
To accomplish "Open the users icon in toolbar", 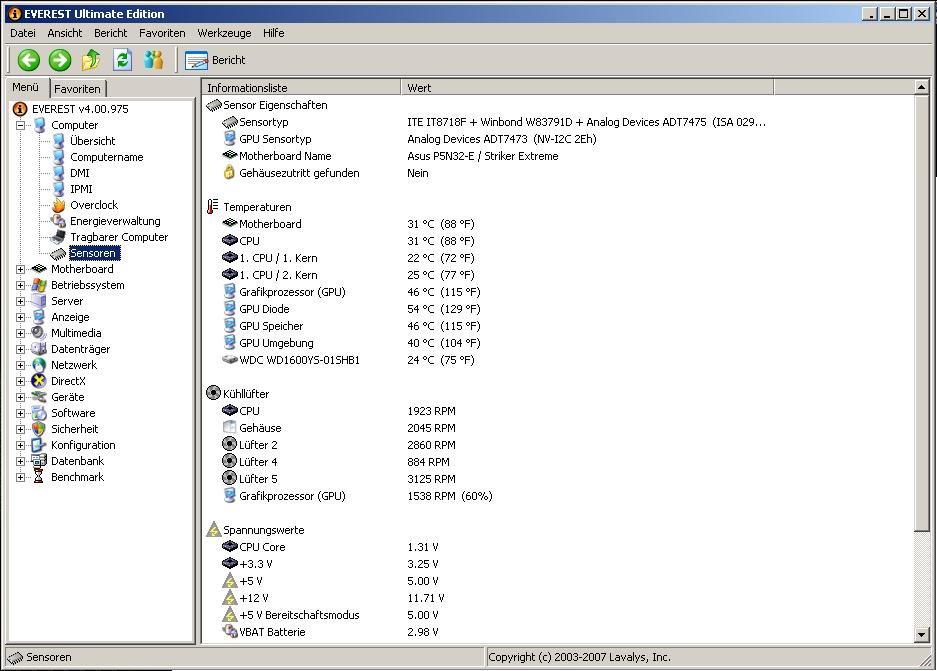I will click(154, 60).
